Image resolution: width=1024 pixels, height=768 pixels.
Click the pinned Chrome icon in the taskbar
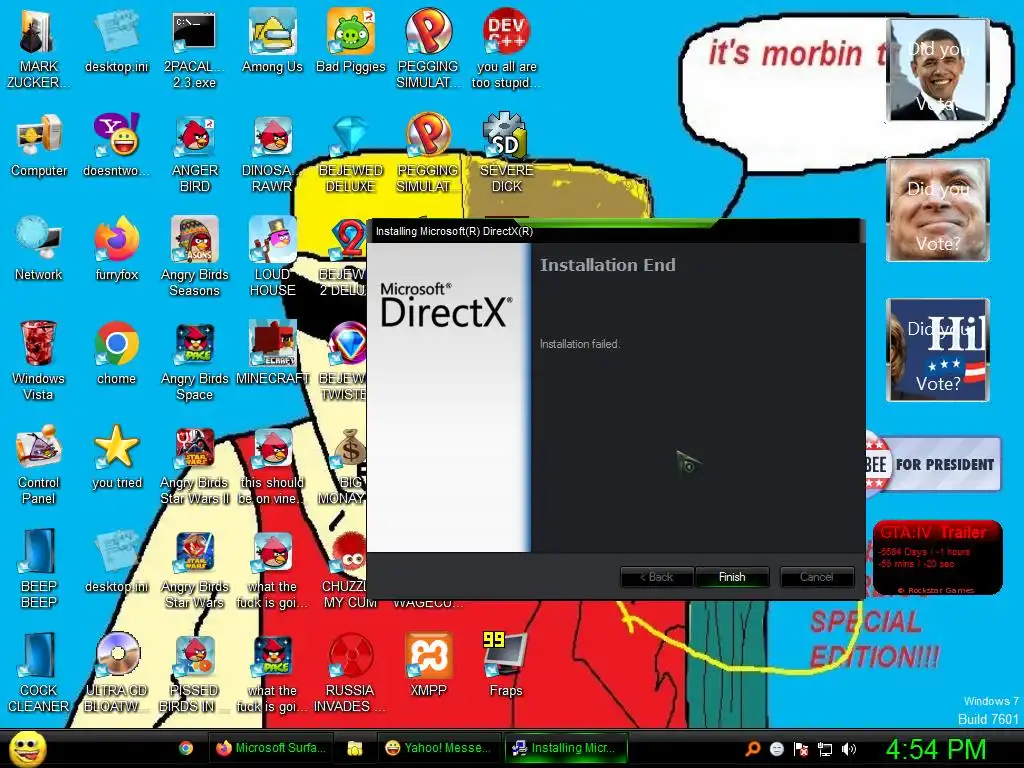coord(186,748)
